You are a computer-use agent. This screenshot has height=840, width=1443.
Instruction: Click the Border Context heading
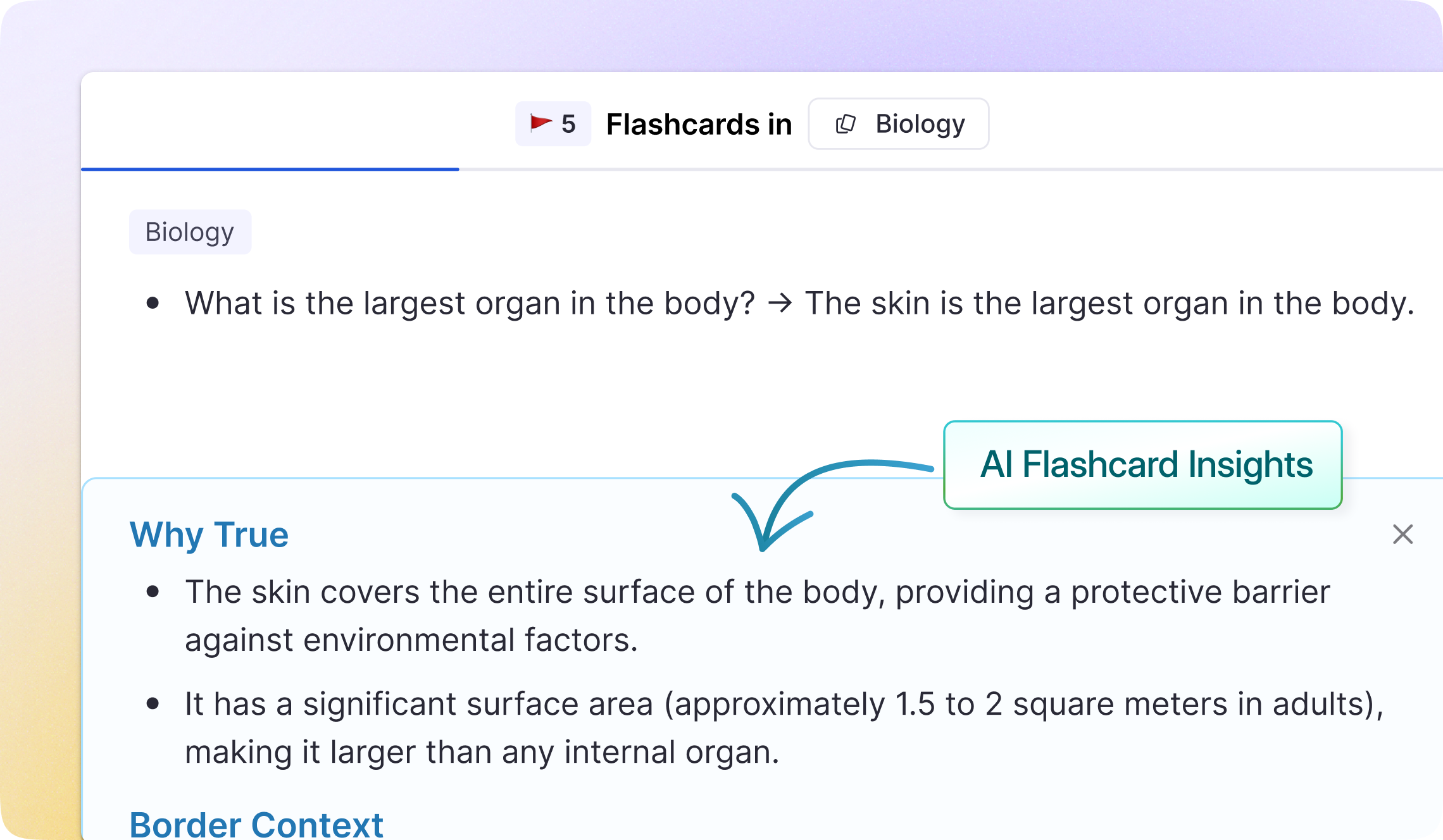(x=256, y=824)
